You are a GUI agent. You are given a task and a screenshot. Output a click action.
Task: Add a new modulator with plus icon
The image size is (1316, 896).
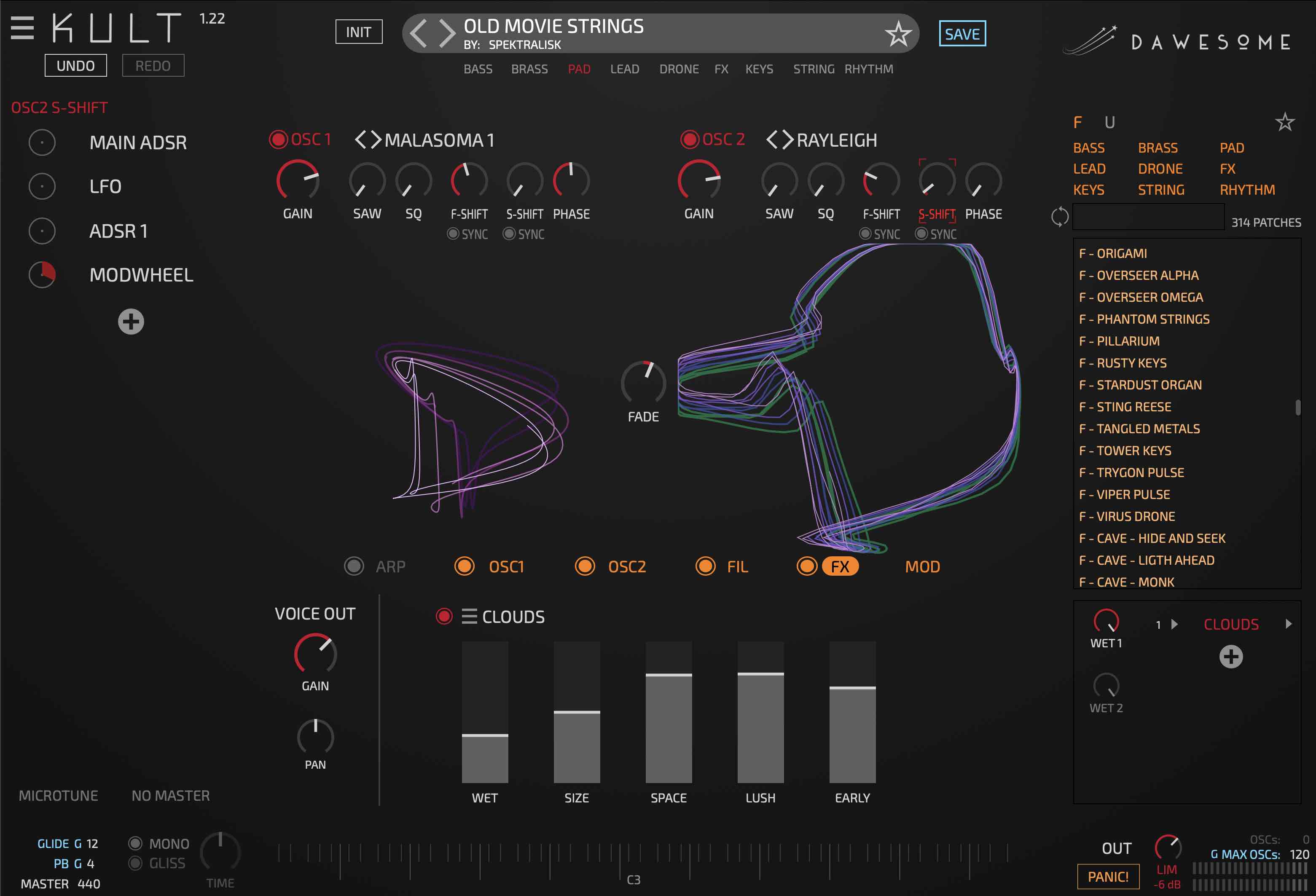(131, 322)
